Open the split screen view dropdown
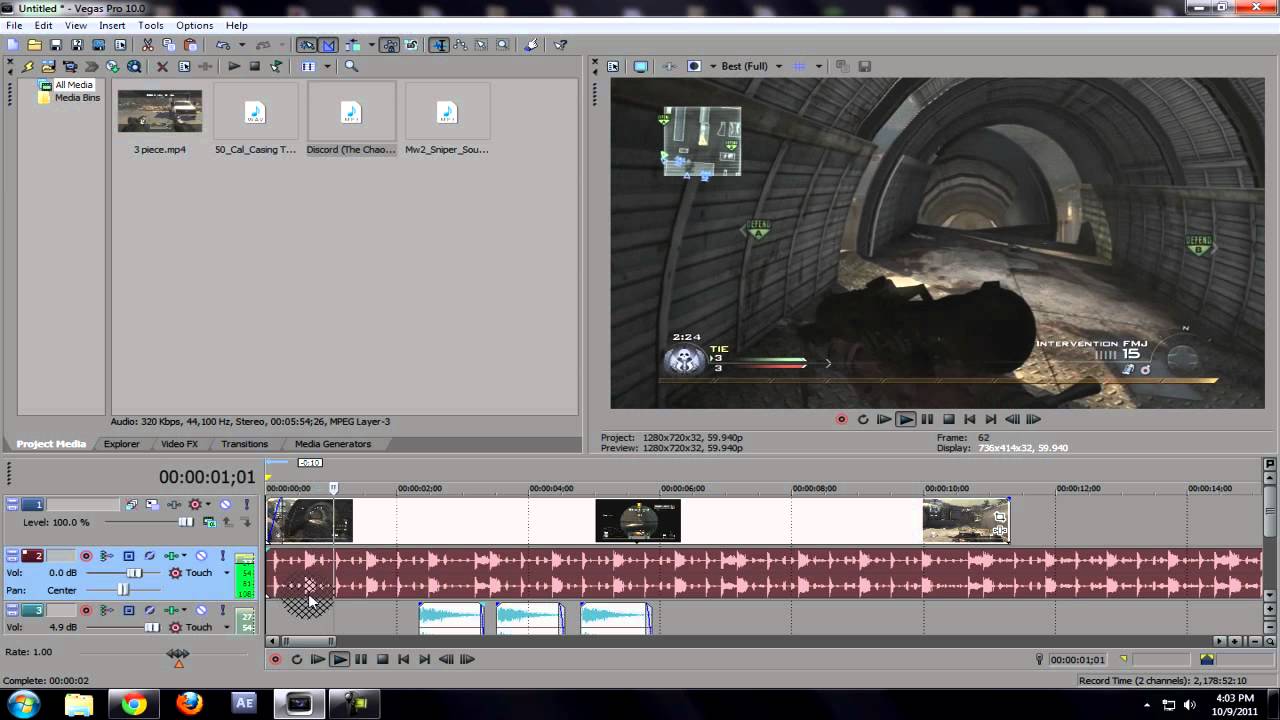The image size is (1280, 720). 713,67
